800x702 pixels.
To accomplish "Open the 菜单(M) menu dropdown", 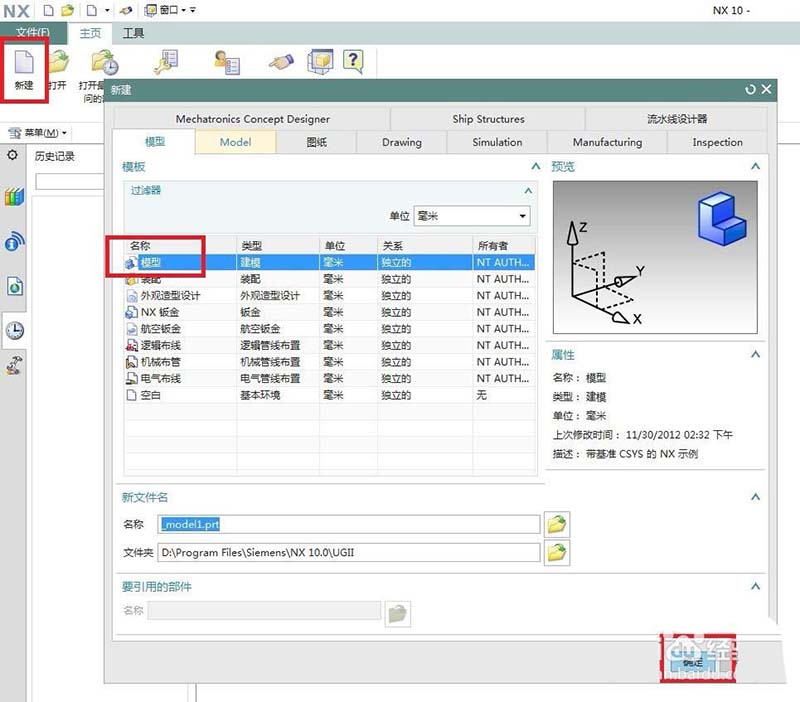I will (x=39, y=133).
